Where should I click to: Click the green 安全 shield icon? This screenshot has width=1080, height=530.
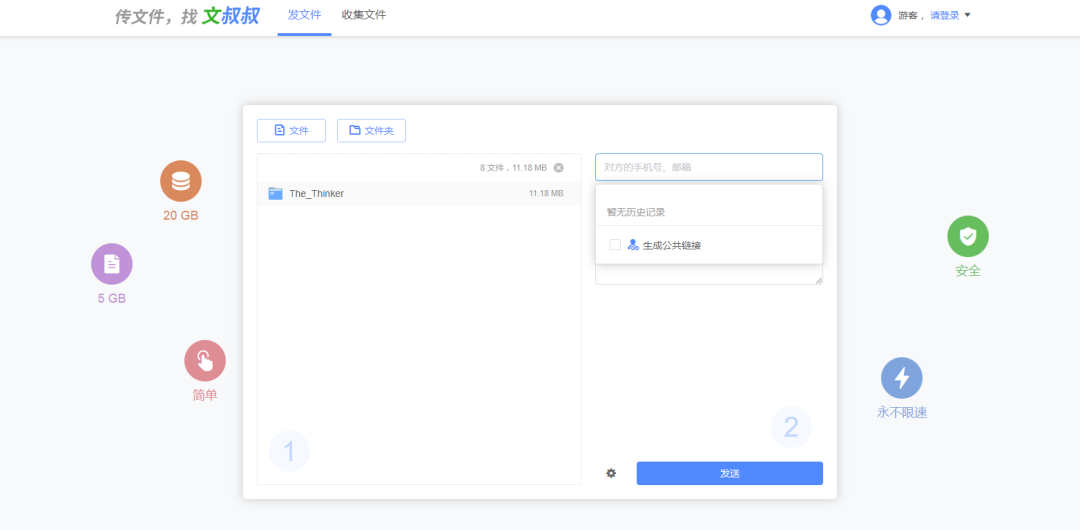[968, 236]
